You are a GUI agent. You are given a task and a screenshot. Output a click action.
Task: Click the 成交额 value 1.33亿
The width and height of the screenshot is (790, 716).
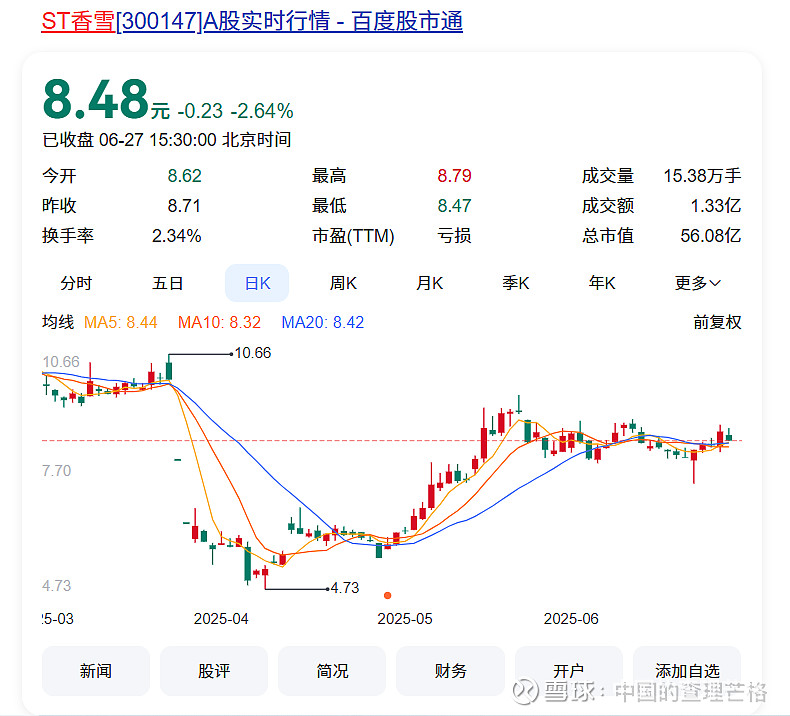pos(715,206)
